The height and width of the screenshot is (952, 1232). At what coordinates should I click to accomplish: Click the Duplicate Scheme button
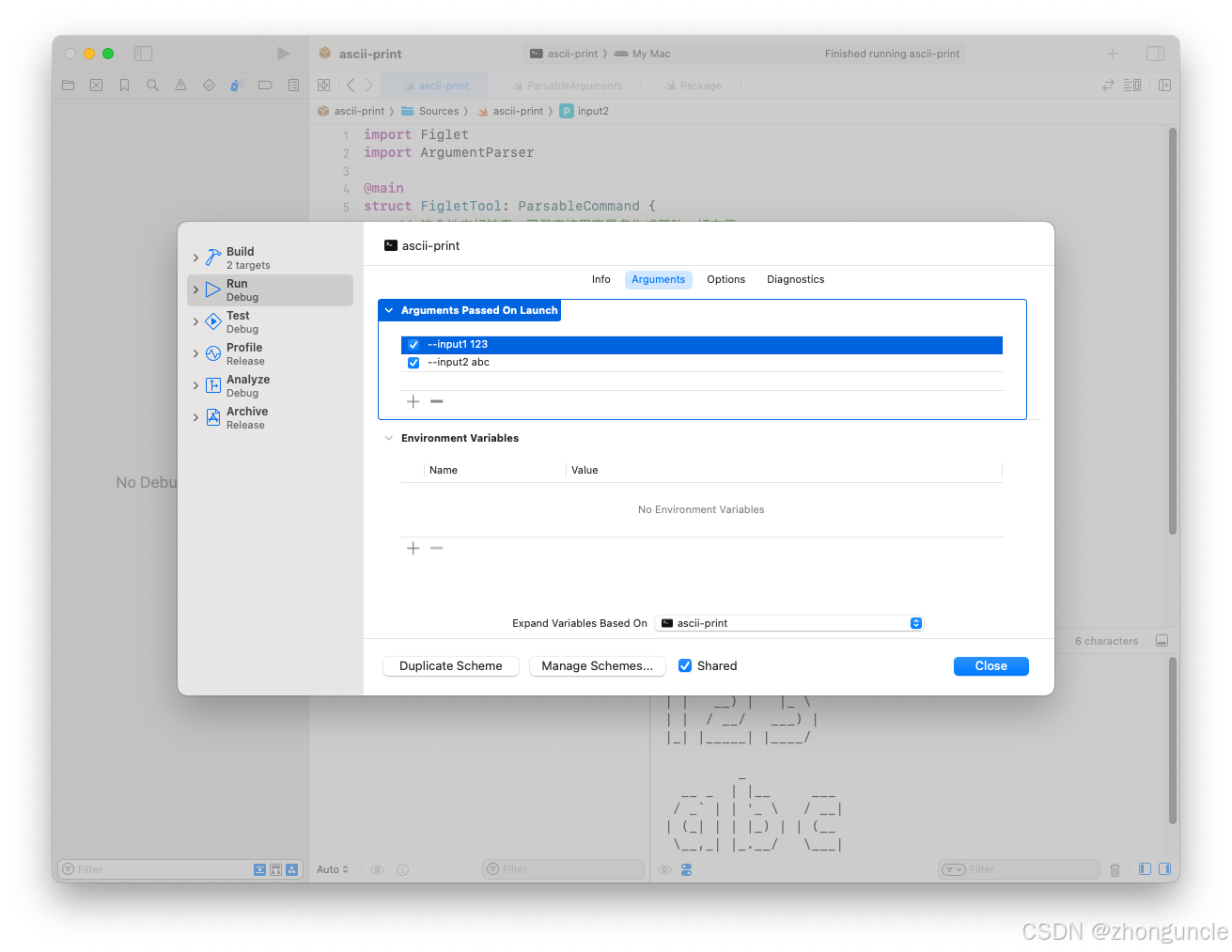[450, 665]
